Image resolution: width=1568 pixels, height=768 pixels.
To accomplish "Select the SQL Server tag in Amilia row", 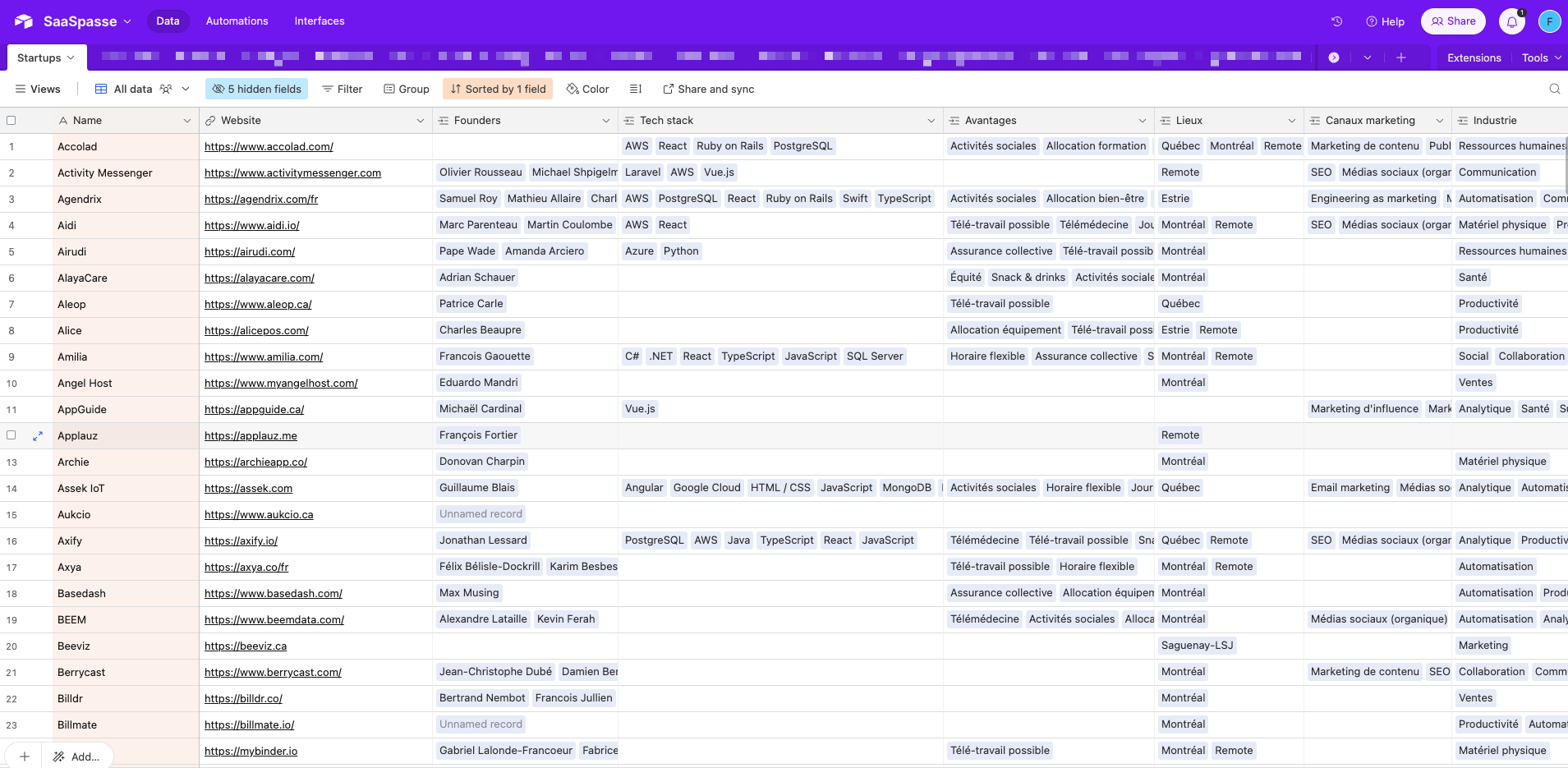I will coord(875,356).
